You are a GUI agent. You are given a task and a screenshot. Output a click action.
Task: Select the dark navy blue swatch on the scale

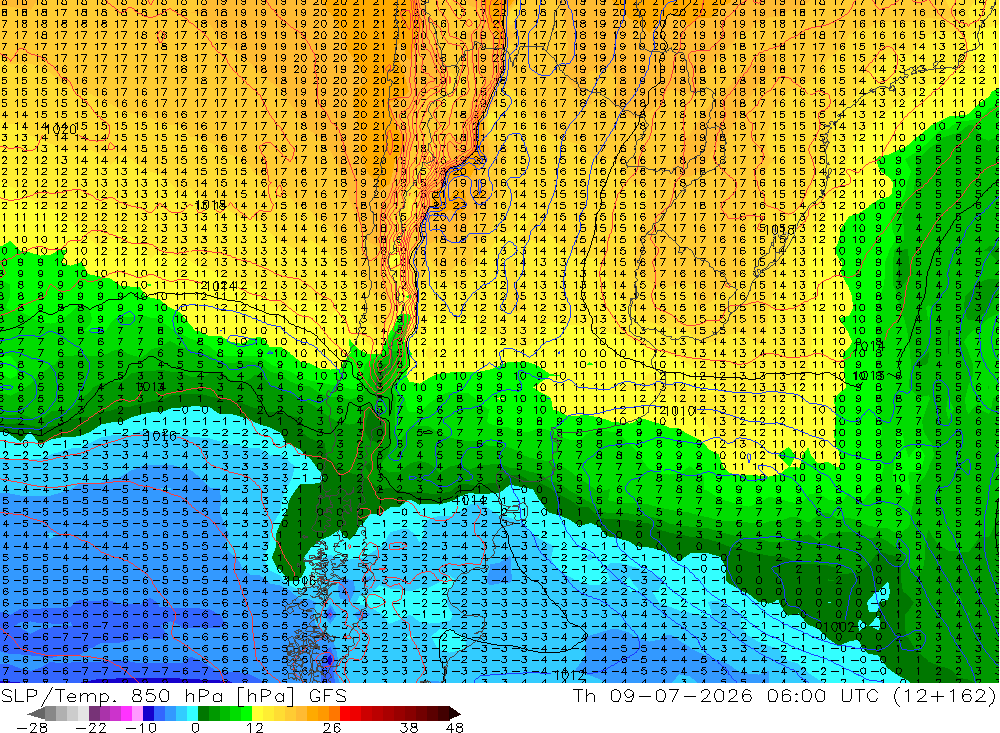tap(148, 713)
